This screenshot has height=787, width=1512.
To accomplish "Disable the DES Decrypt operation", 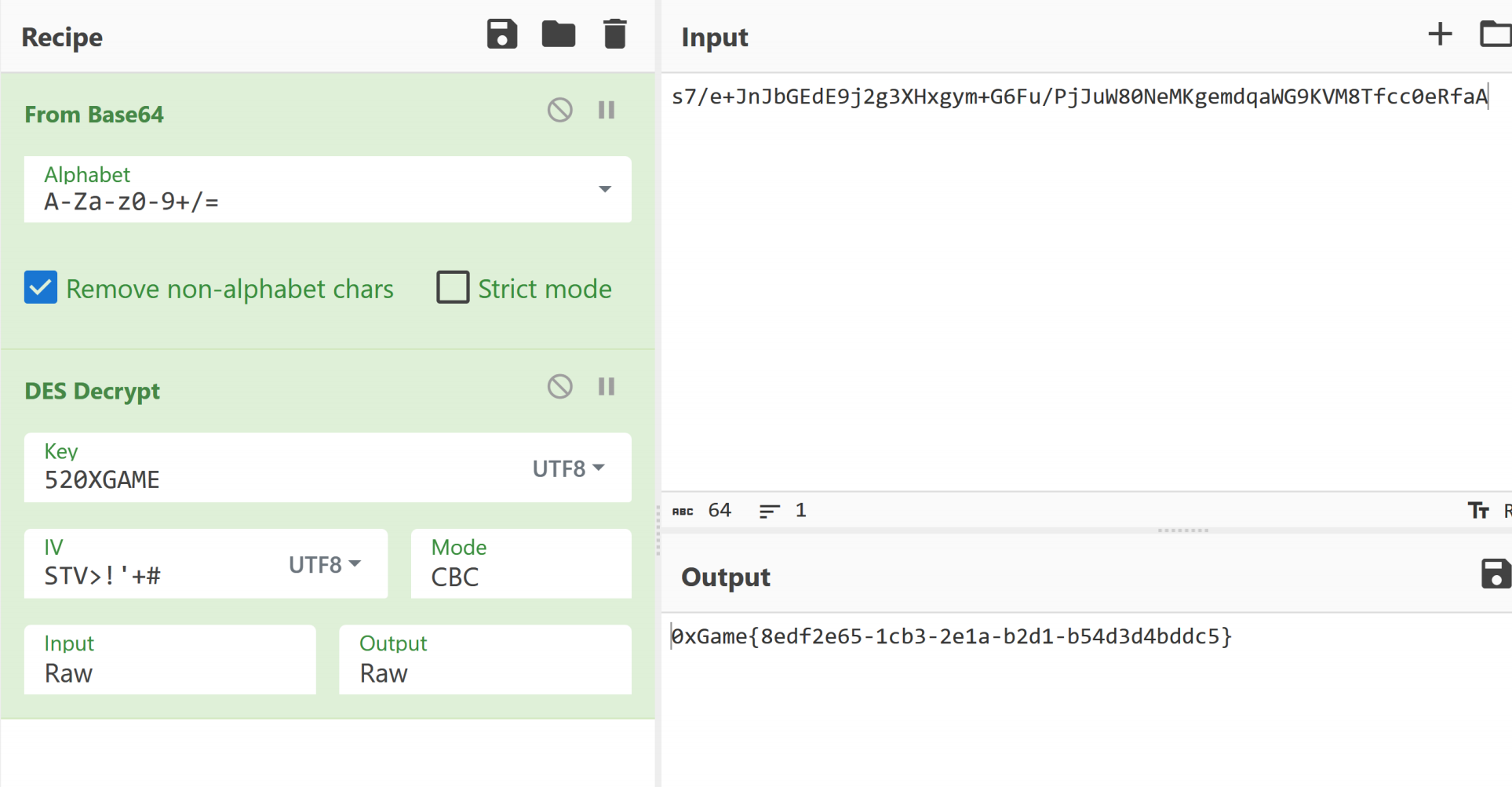I will (559, 386).
